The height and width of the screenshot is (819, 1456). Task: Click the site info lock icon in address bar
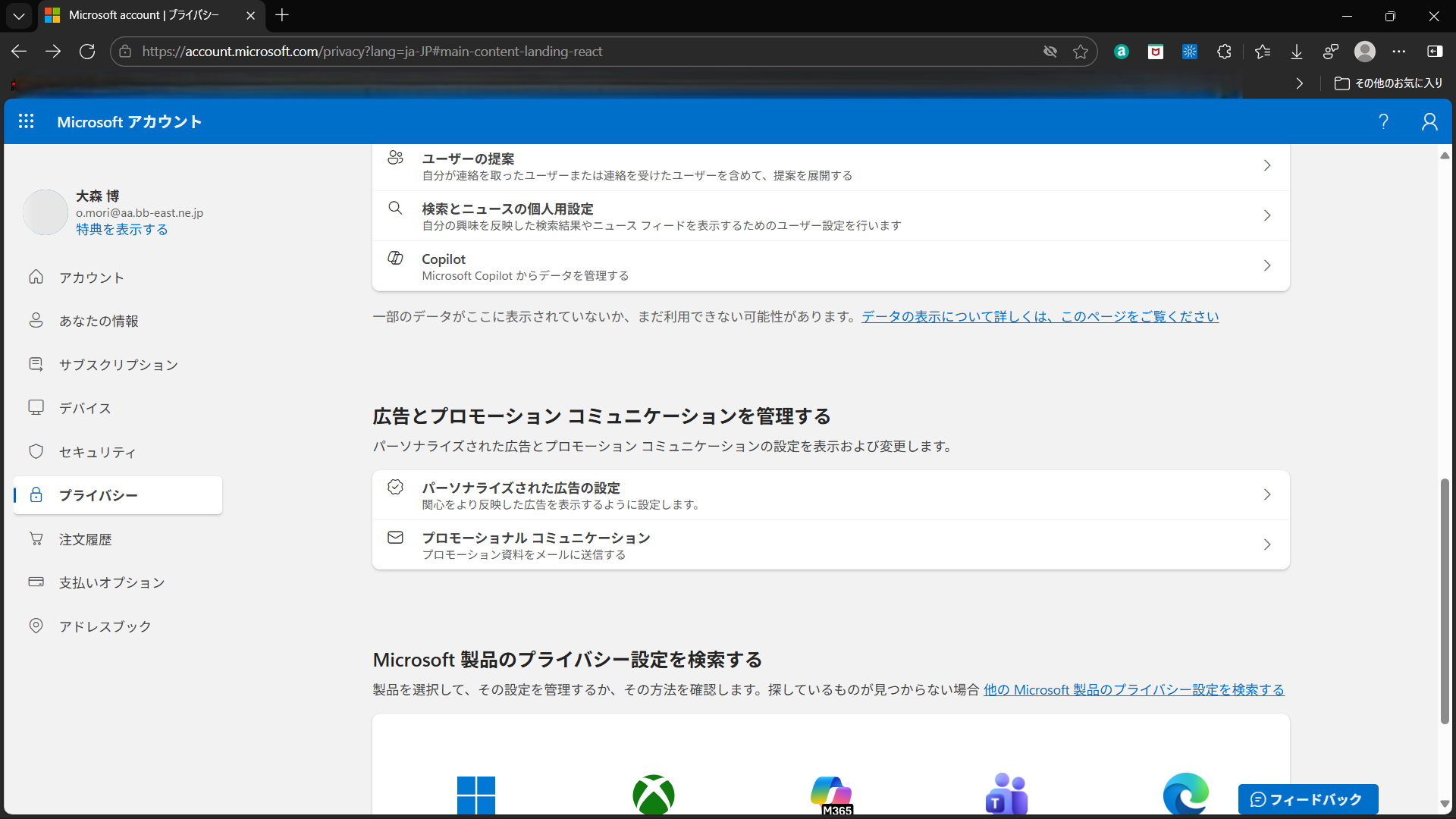(126, 52)
